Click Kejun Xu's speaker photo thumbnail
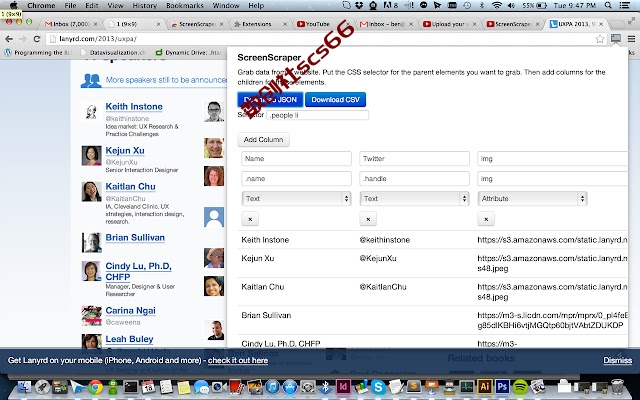640x400 pixels. [x=91, y=156]
